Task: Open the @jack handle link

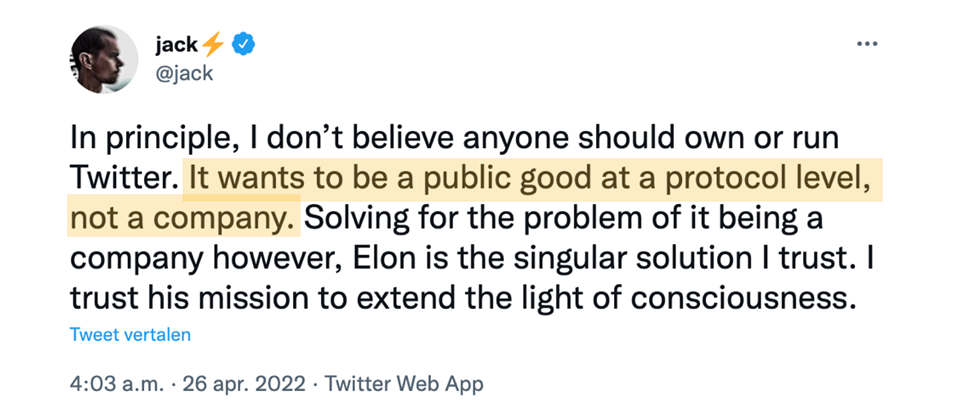Action: [185, 72]
